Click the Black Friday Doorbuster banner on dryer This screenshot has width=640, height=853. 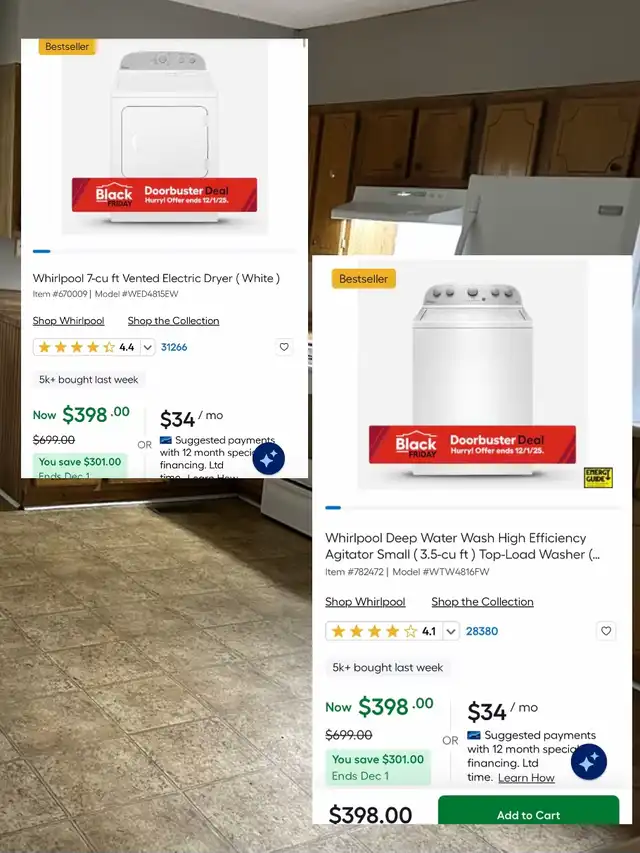click(164, 195)
